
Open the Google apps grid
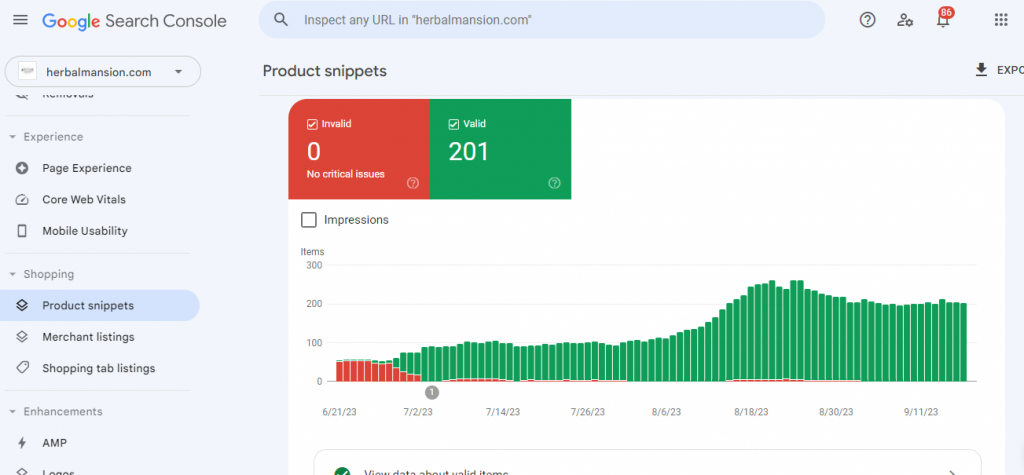click(1001, 20)
